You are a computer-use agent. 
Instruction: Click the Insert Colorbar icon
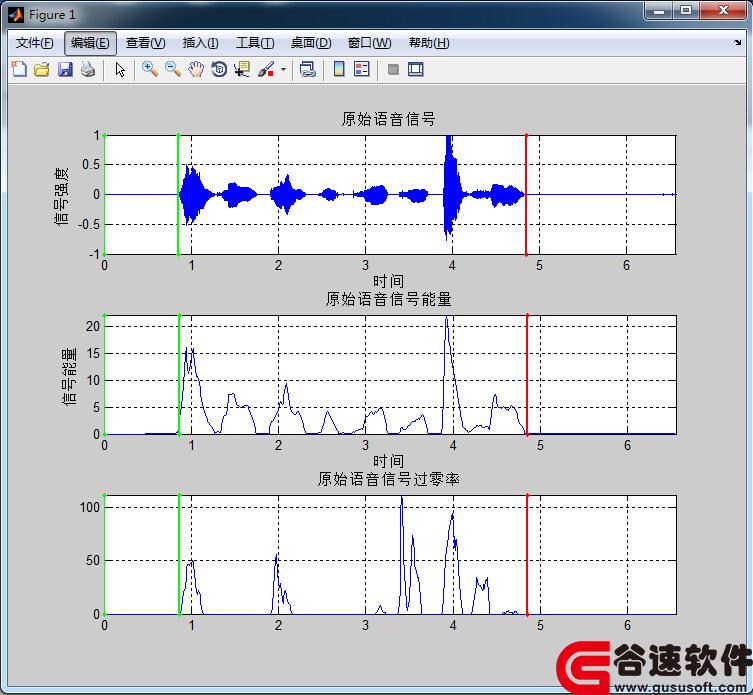coord(339,70)
